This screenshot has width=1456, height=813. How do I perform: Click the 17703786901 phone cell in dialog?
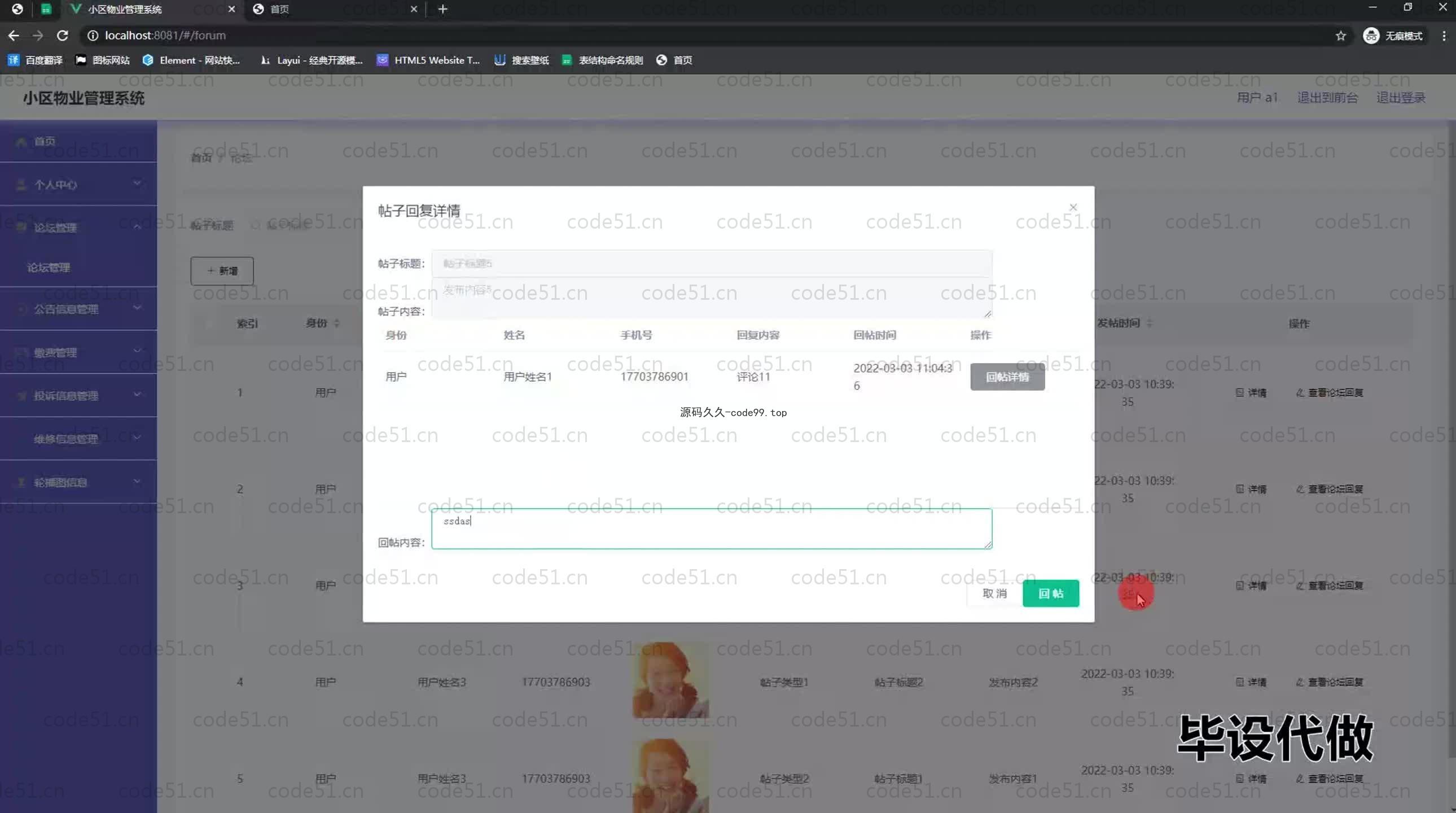pos(654,377)
